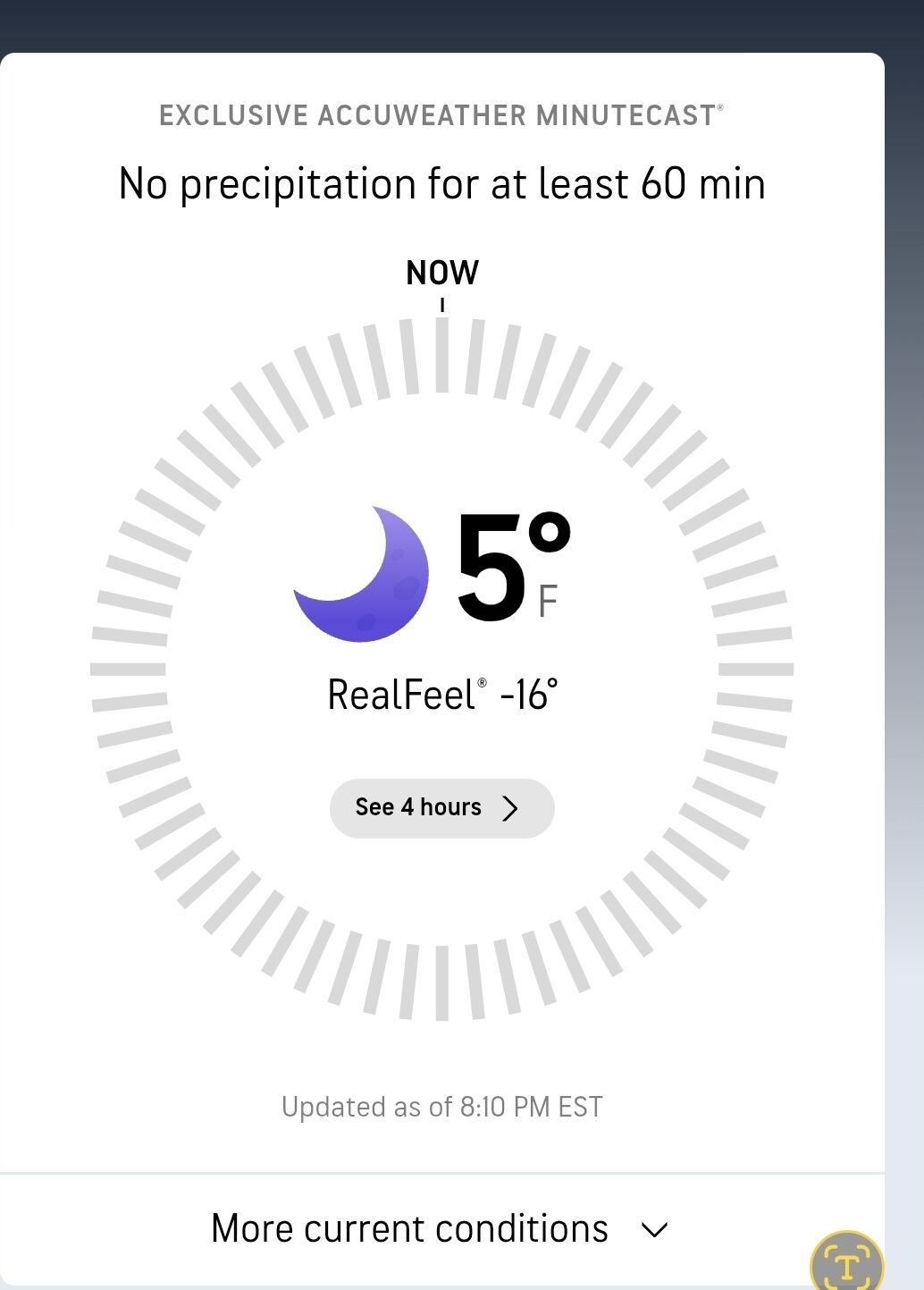This screenshot has width=924, height=1290.
Task: Click the F temperature unit label
Action: [x=548, y=602]
